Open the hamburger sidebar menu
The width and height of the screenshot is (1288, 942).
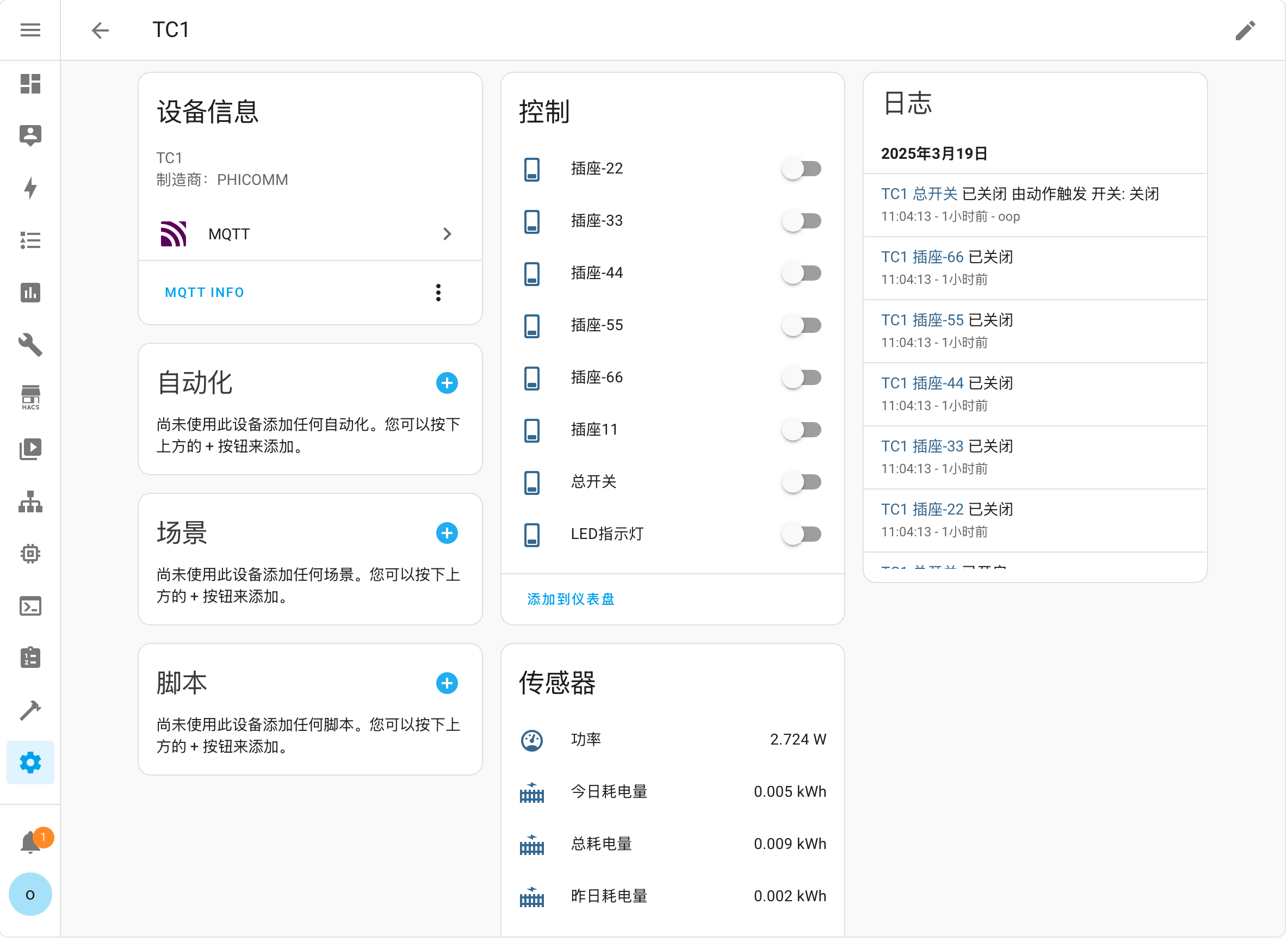30,30
